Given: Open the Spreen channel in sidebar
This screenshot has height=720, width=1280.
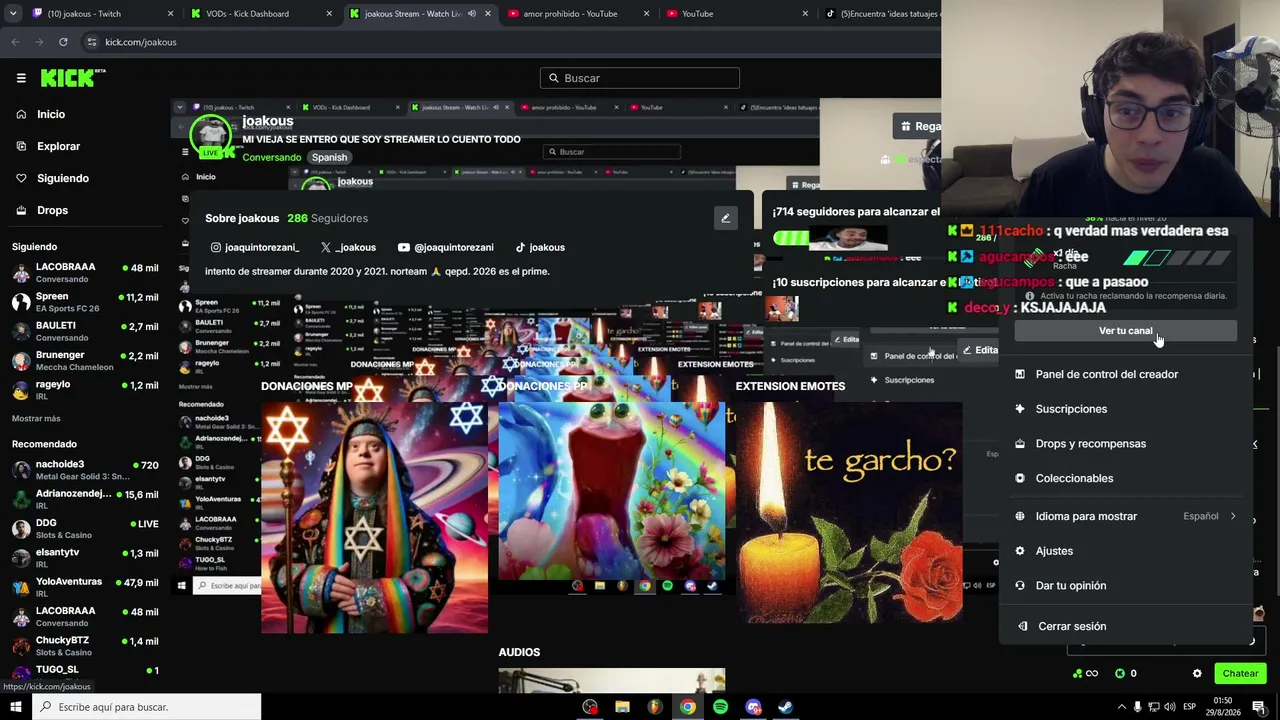Looking at the screenshot, I should (85, 301).
